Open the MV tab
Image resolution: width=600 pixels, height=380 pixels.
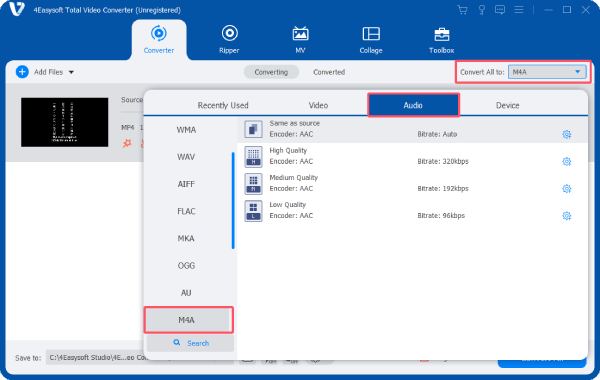[300, 39]
